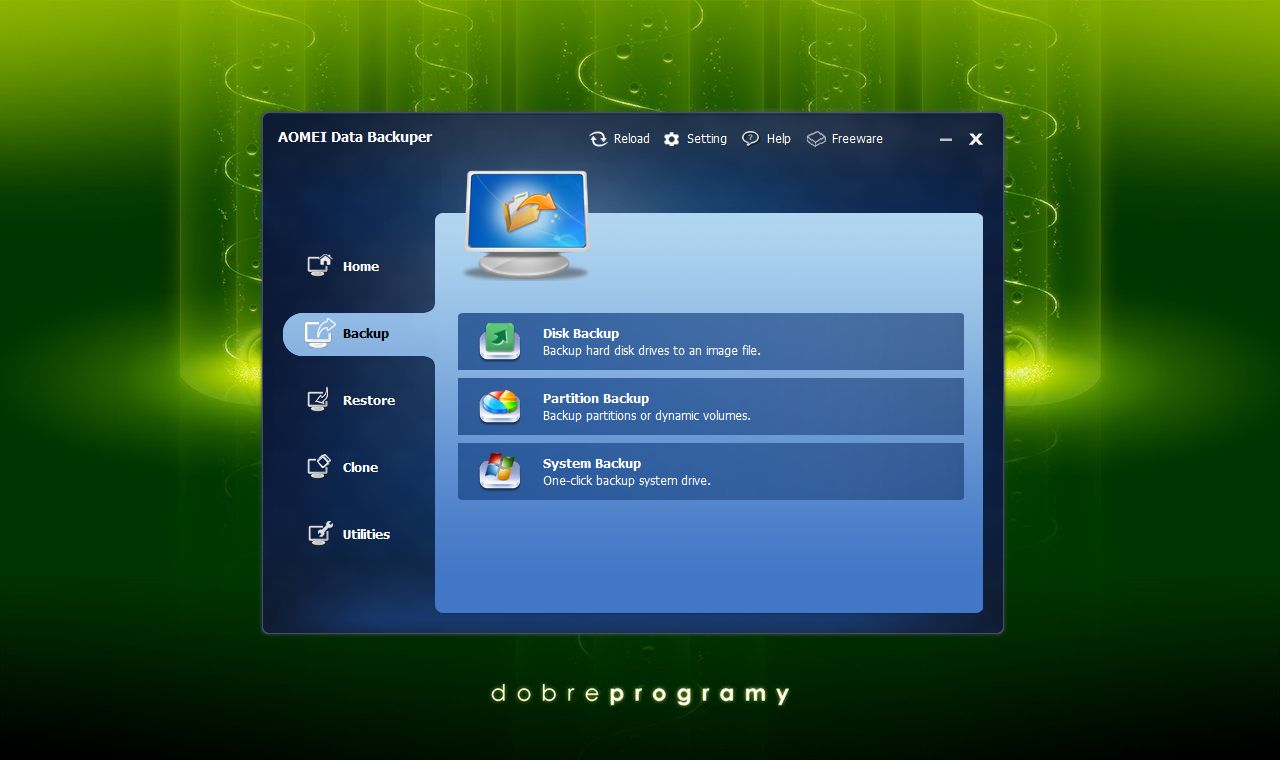
Task: Switch to the Restore tab label
Action: point(369,401)
